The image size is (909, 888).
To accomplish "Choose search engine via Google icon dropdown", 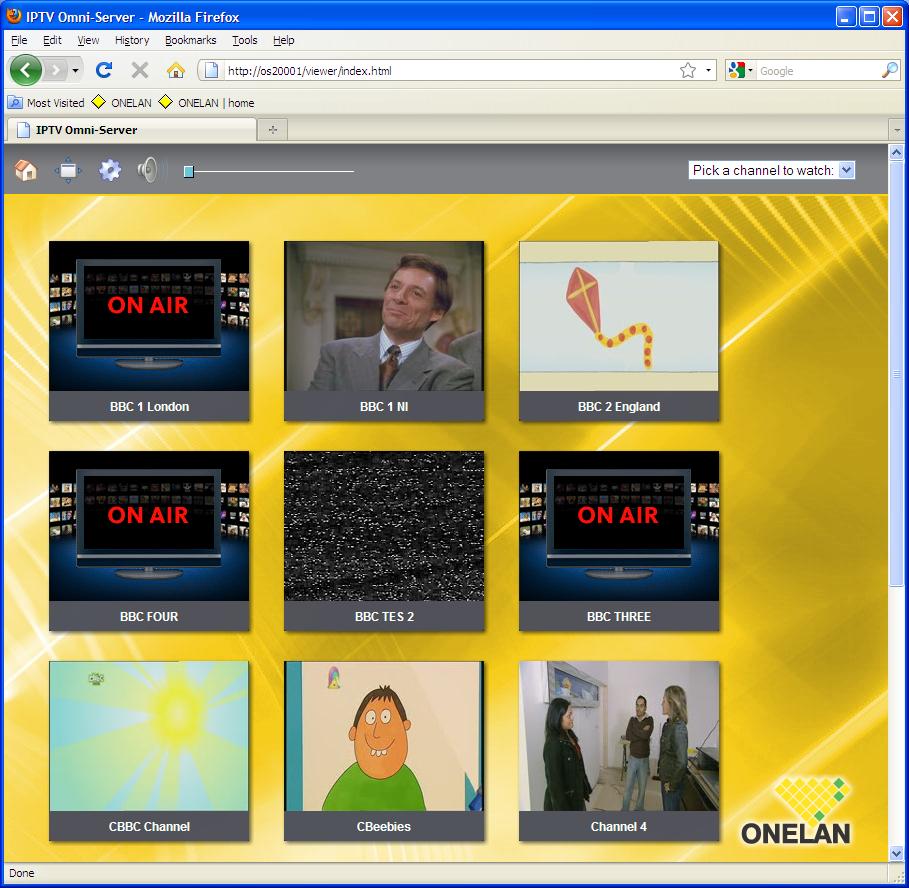I will (740, 71).
